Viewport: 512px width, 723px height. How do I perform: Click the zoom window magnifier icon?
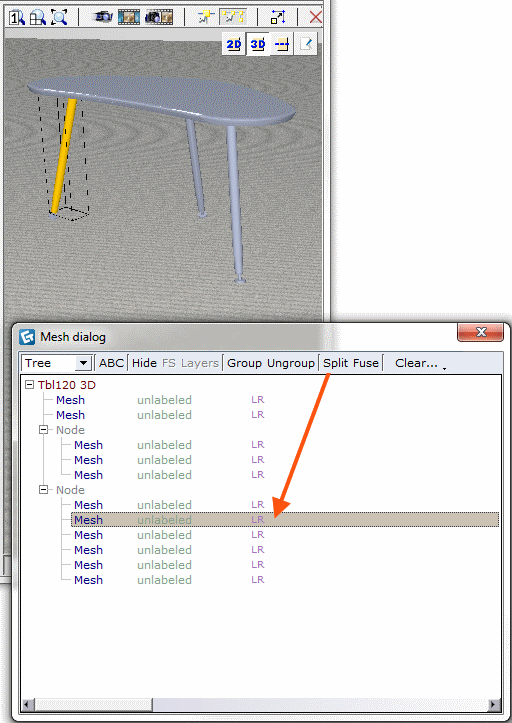point(38,18)
